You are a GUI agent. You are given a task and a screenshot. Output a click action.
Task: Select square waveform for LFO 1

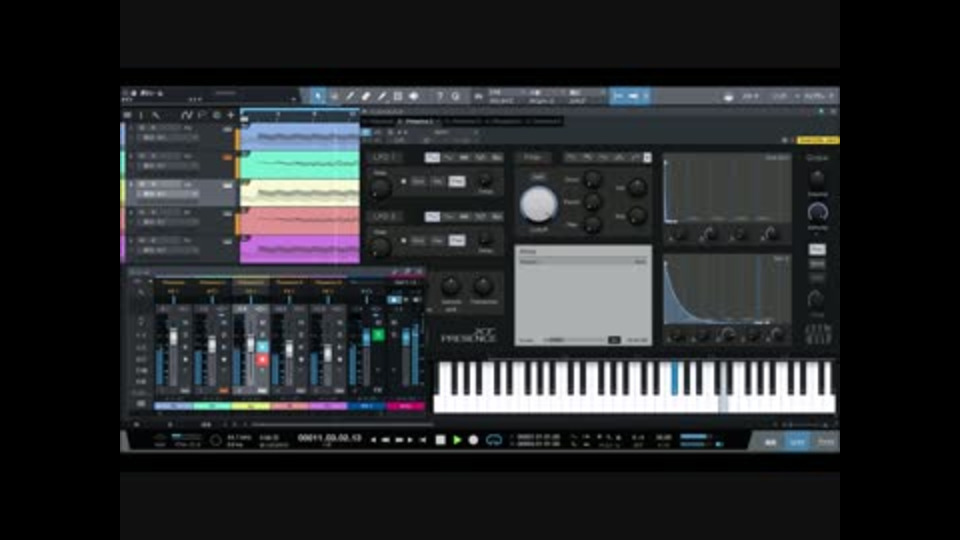(x=480, y=158)
